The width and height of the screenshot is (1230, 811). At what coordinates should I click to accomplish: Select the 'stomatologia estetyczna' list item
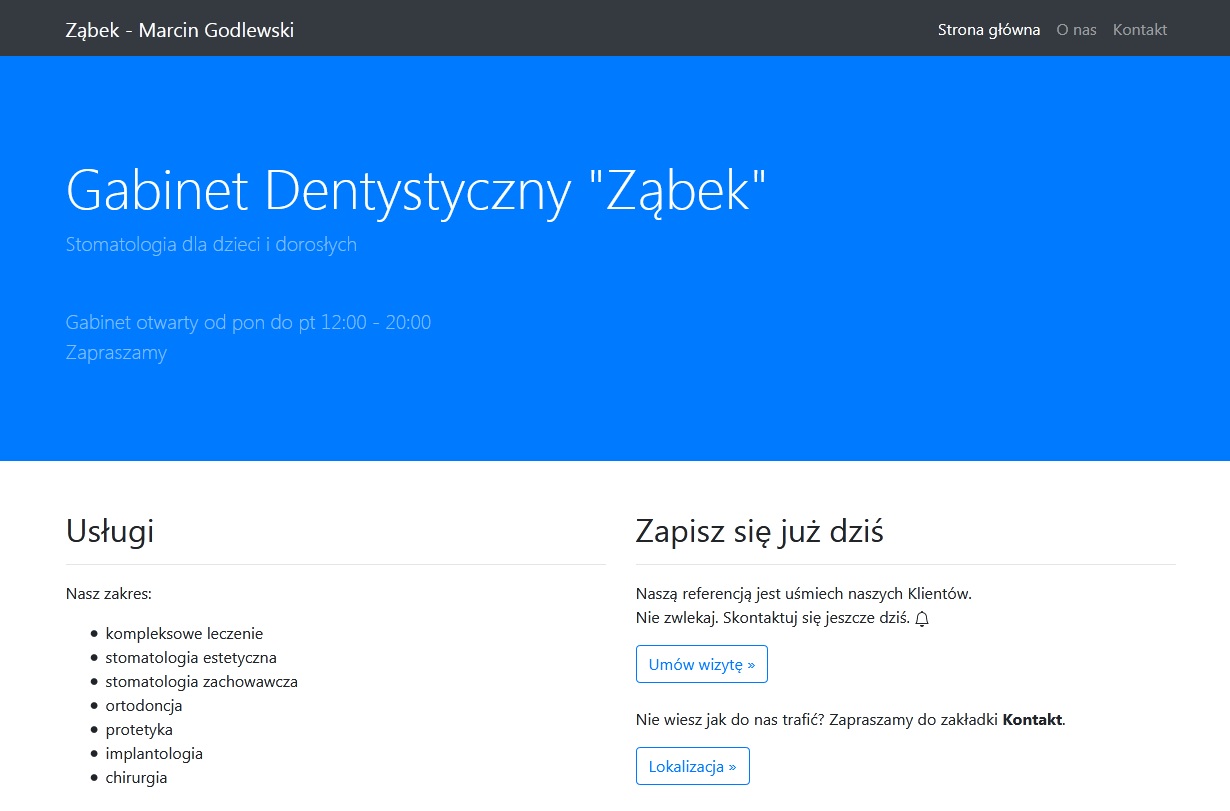(191, 658)
